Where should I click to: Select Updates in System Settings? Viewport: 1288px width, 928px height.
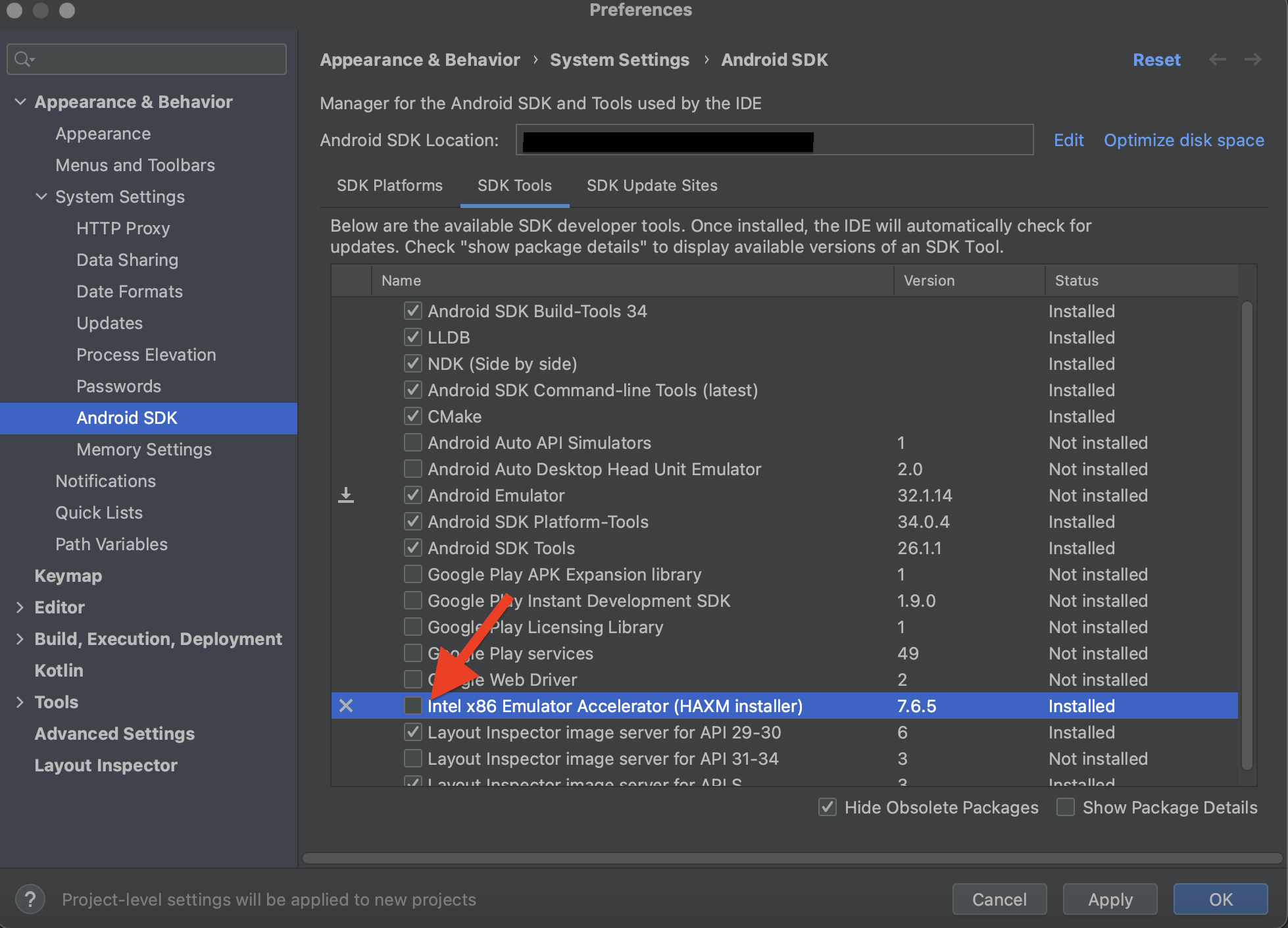(109, 323)
